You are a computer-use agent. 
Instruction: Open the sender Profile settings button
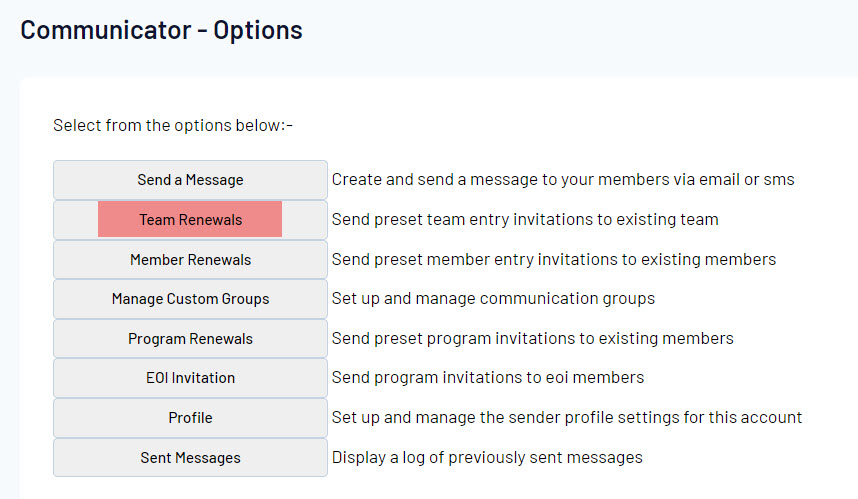[190, 418]
